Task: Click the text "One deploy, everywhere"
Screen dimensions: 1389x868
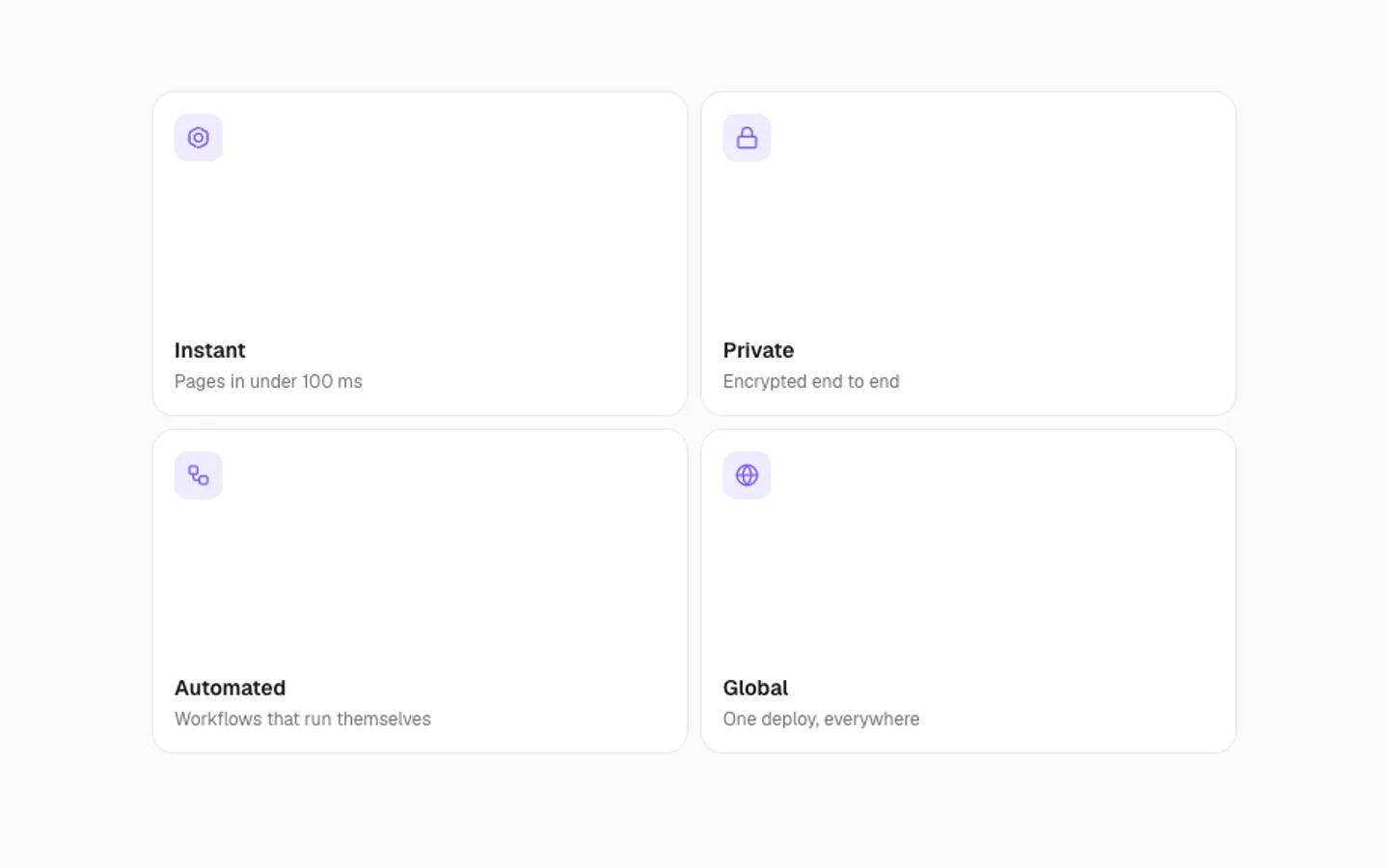Action: [x=821, y=719]
